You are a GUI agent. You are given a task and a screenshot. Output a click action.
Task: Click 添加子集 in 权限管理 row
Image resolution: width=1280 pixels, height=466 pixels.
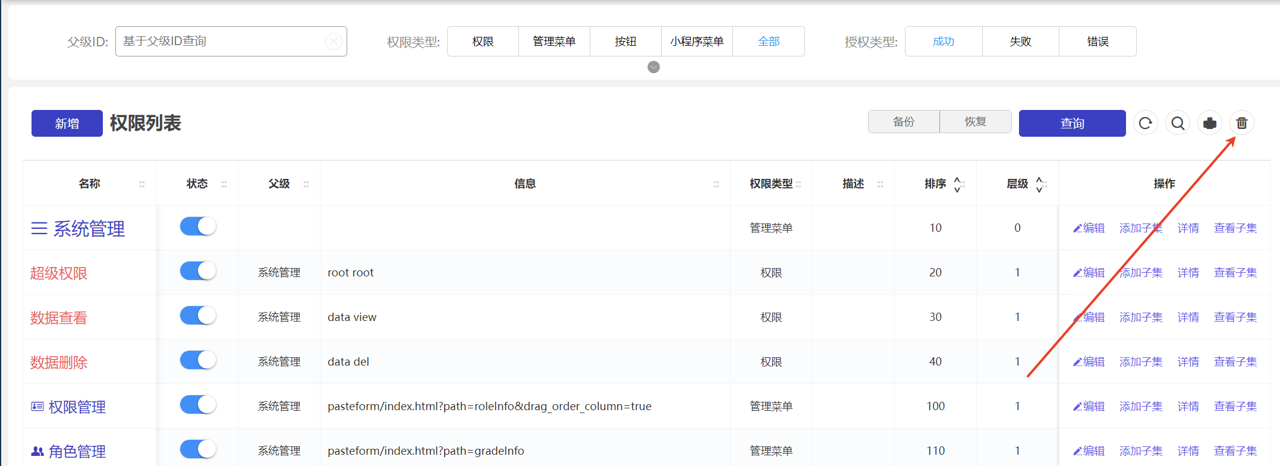pos(1141,406)
